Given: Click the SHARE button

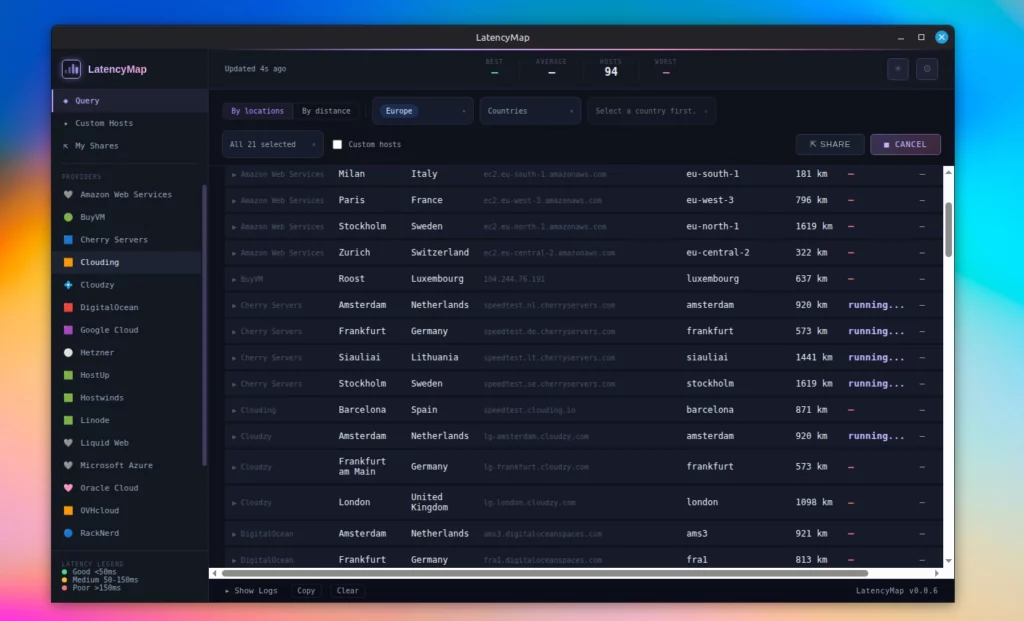Looking at the screenshot, I should pyautogui.click(x=830, y=144).
